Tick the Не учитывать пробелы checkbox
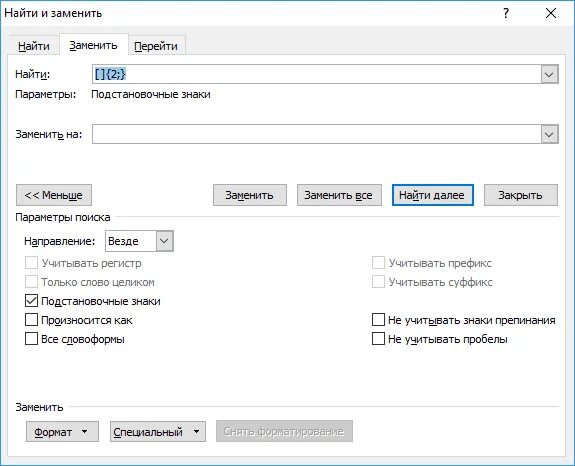This screenshot has width=575, height=466. pyautogui.click(x=378, y=339)
